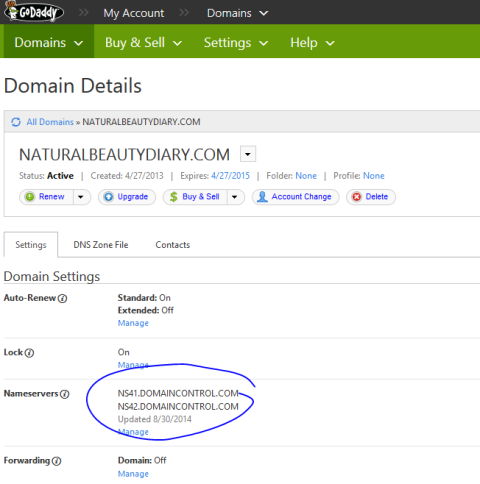This screenshot has width=480, height=484.
Task: Open the Help menu
Action: click(x=312, y=43)
